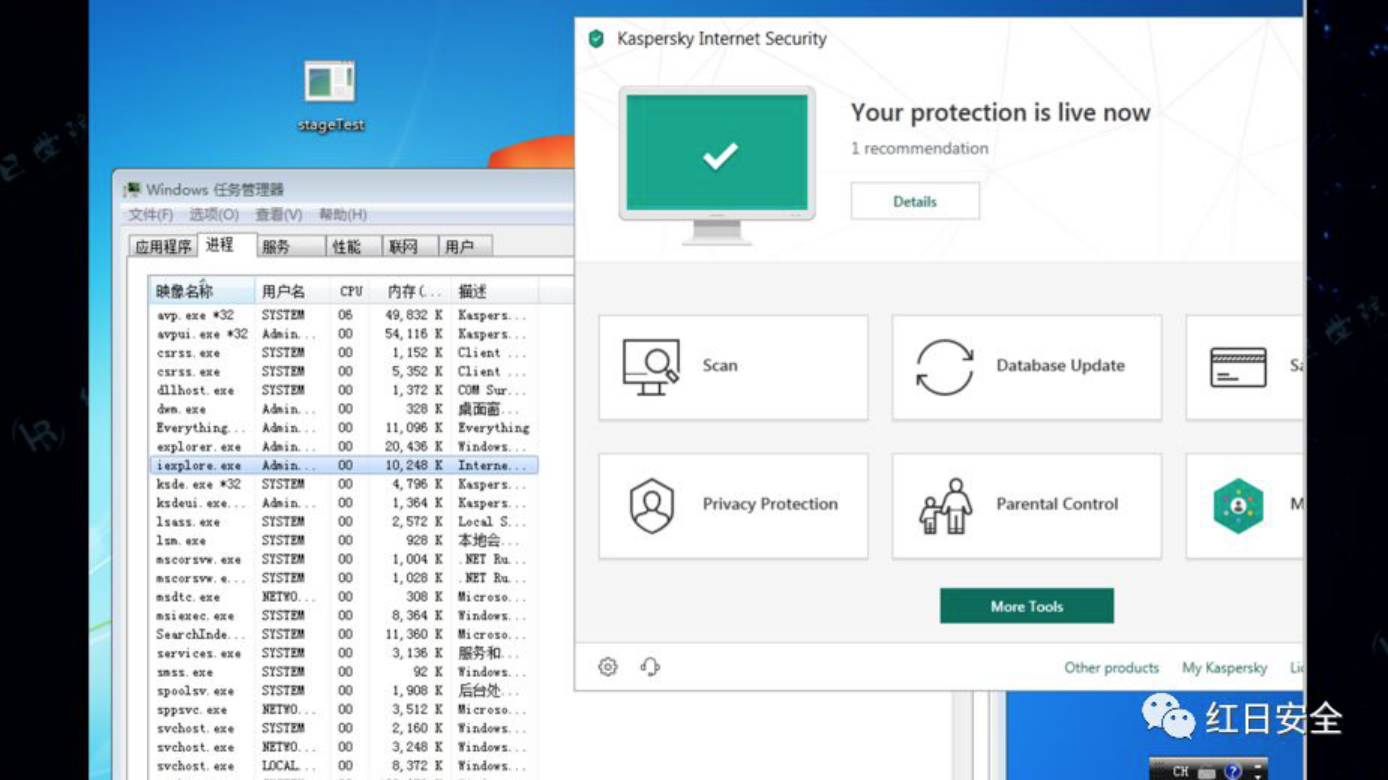Click the green monitor protection status image
Image resolution: width=1388 pixels, height=780 pixels.
pyautogui.click(x=717, y=165)
